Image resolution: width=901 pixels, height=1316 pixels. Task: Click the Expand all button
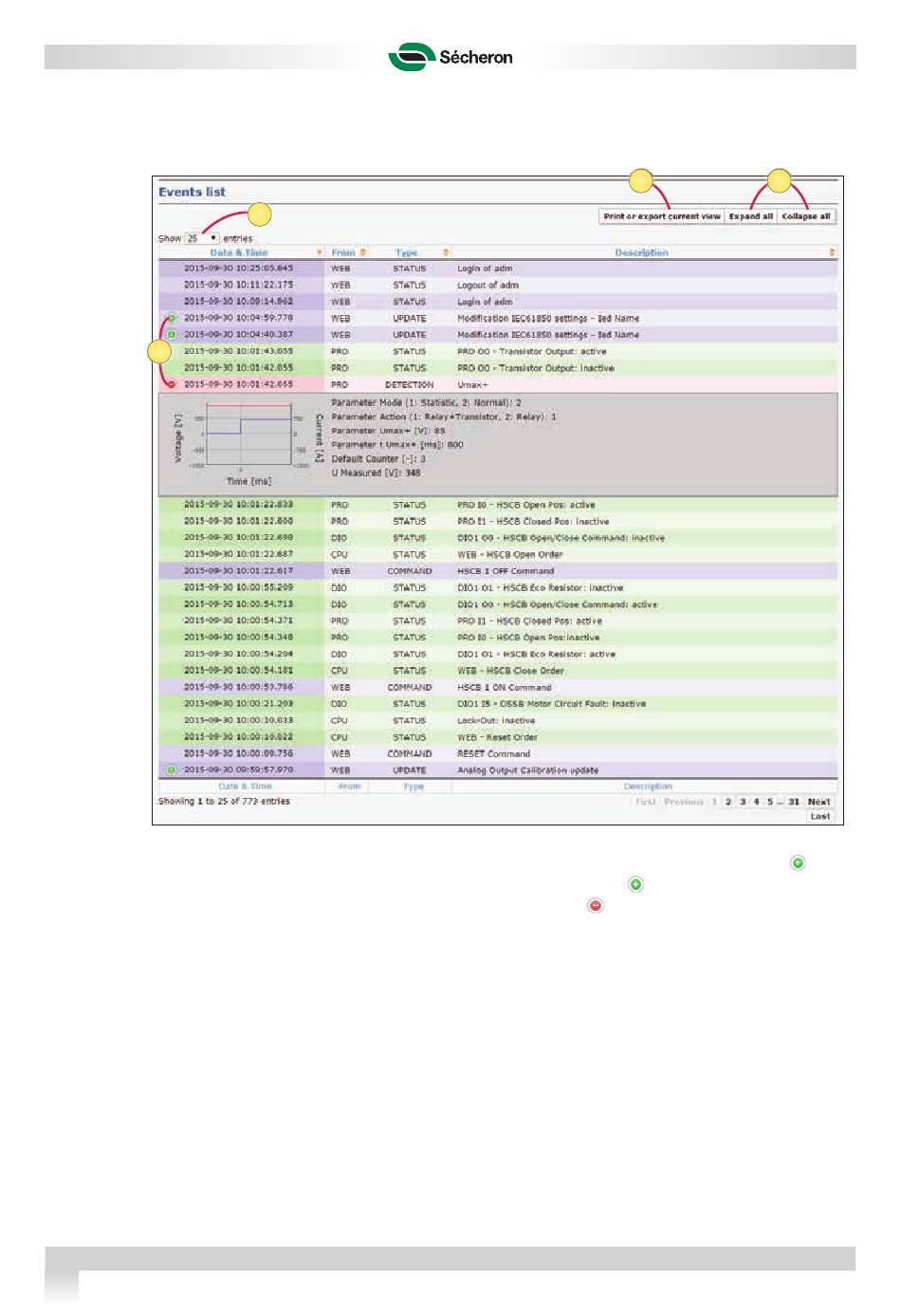coord(751,216)
